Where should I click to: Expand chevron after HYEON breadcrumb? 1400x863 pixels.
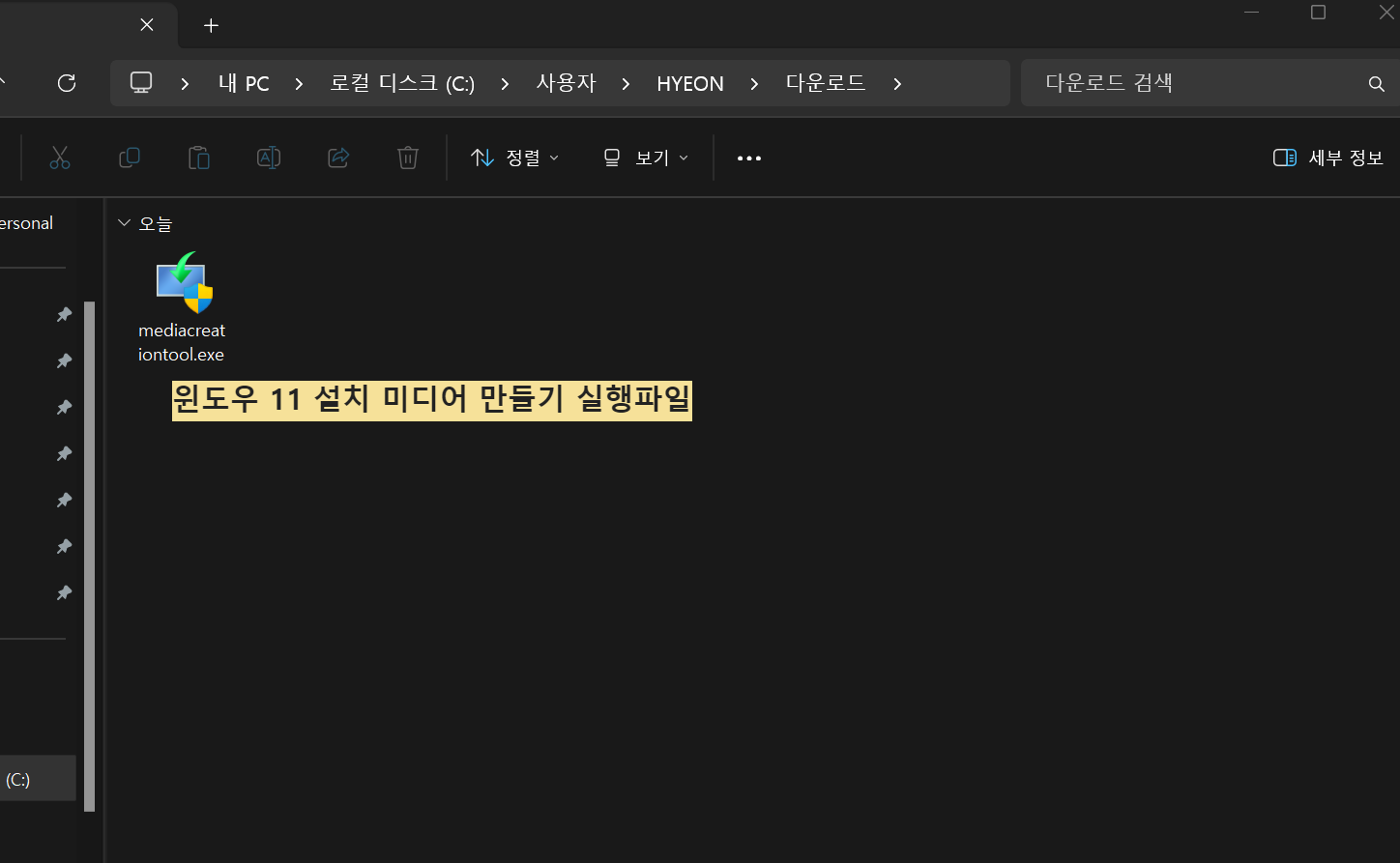[x=755, y=84]
